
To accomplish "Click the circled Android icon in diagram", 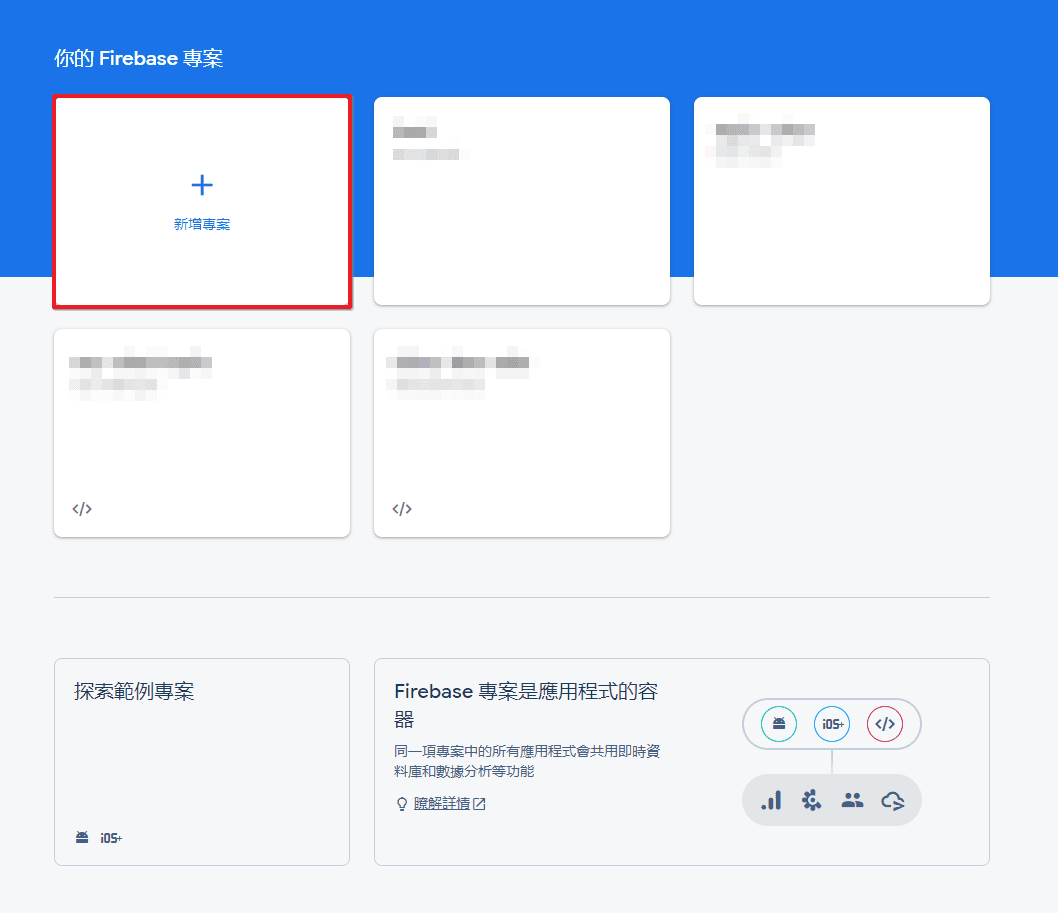I will click(779, 724).
